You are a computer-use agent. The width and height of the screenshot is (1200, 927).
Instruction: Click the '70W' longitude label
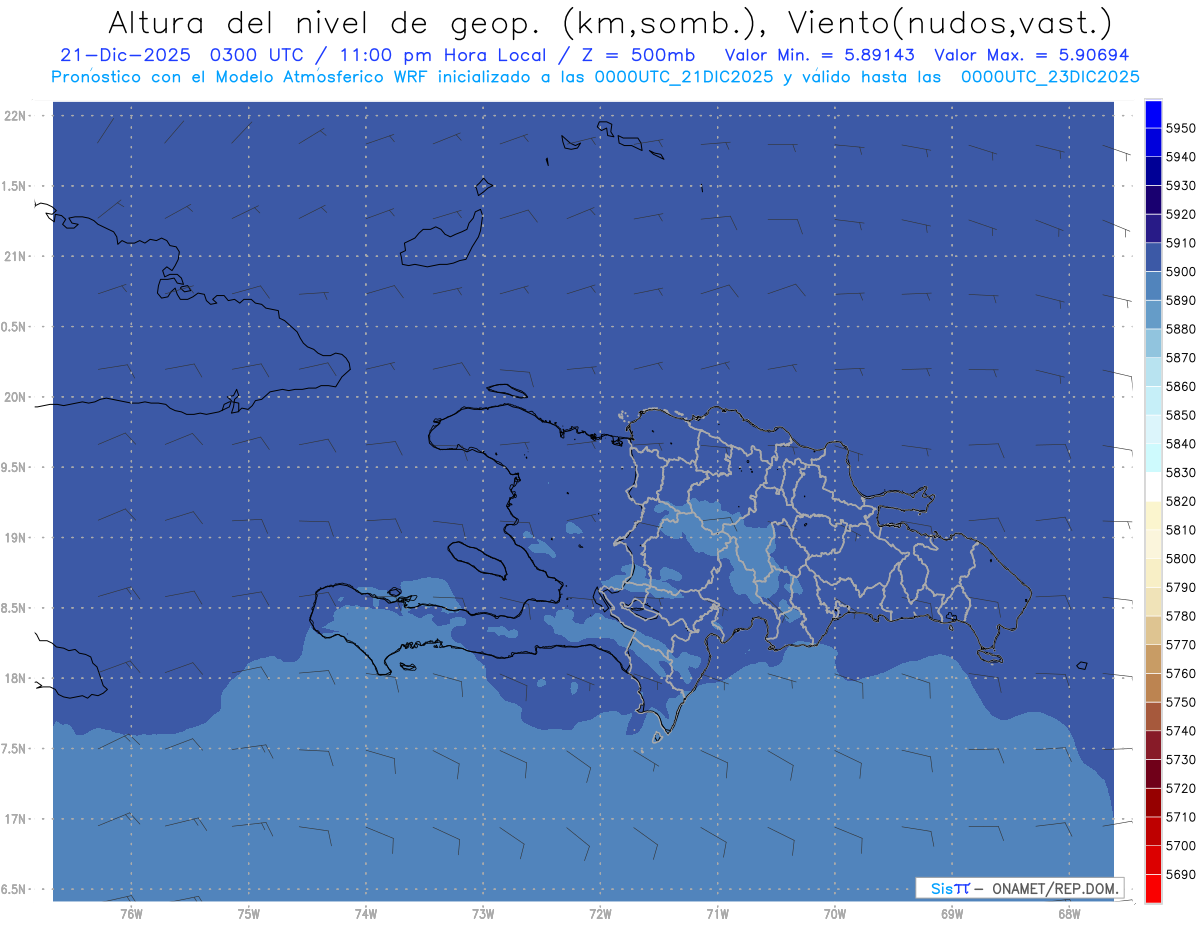pyautogui.click(x=835, y=914)
